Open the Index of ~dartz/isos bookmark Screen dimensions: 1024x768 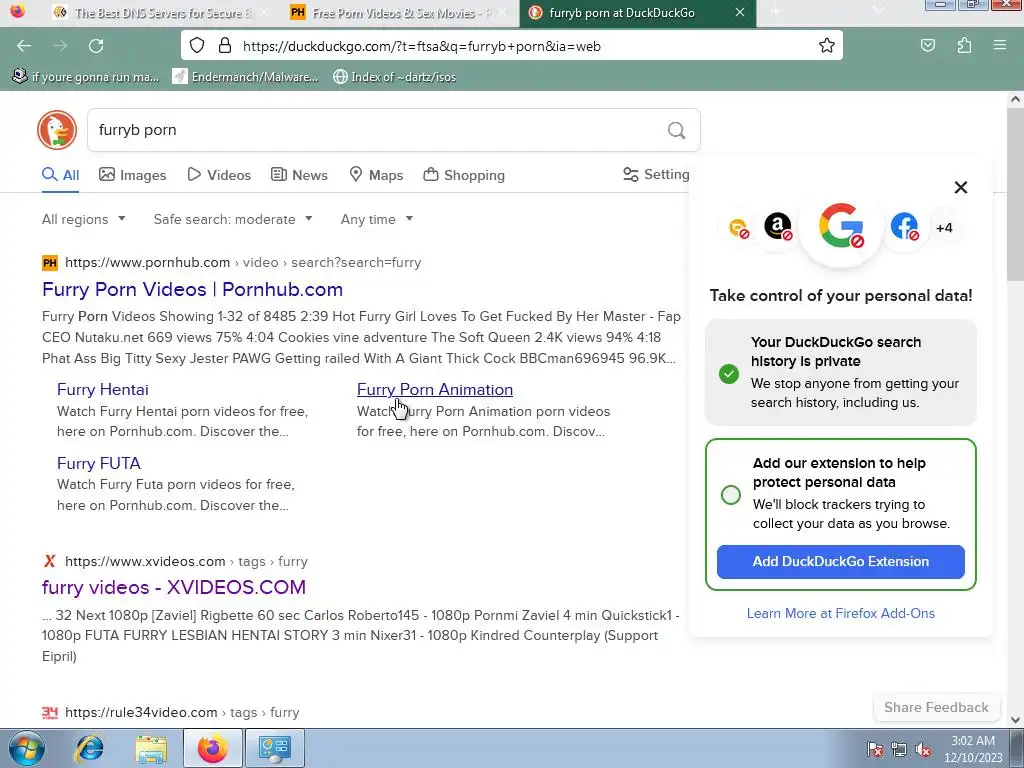[x=394, y=77]
